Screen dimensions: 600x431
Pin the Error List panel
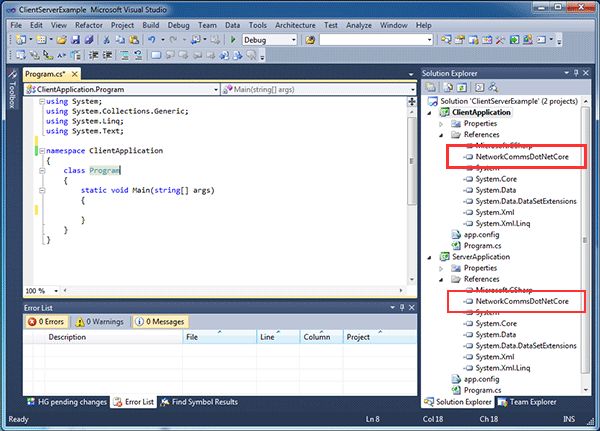(x=402, y=307)
